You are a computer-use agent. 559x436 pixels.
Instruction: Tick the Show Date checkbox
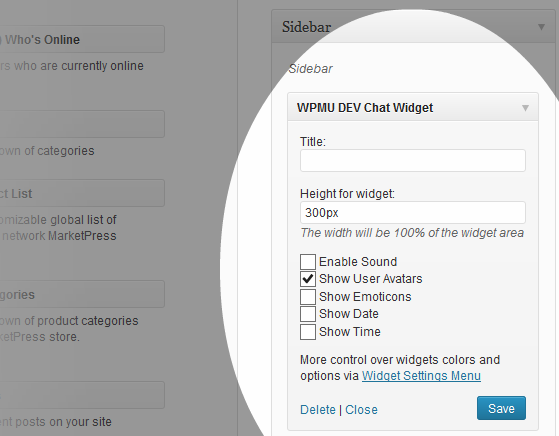(x=308, y=314)
